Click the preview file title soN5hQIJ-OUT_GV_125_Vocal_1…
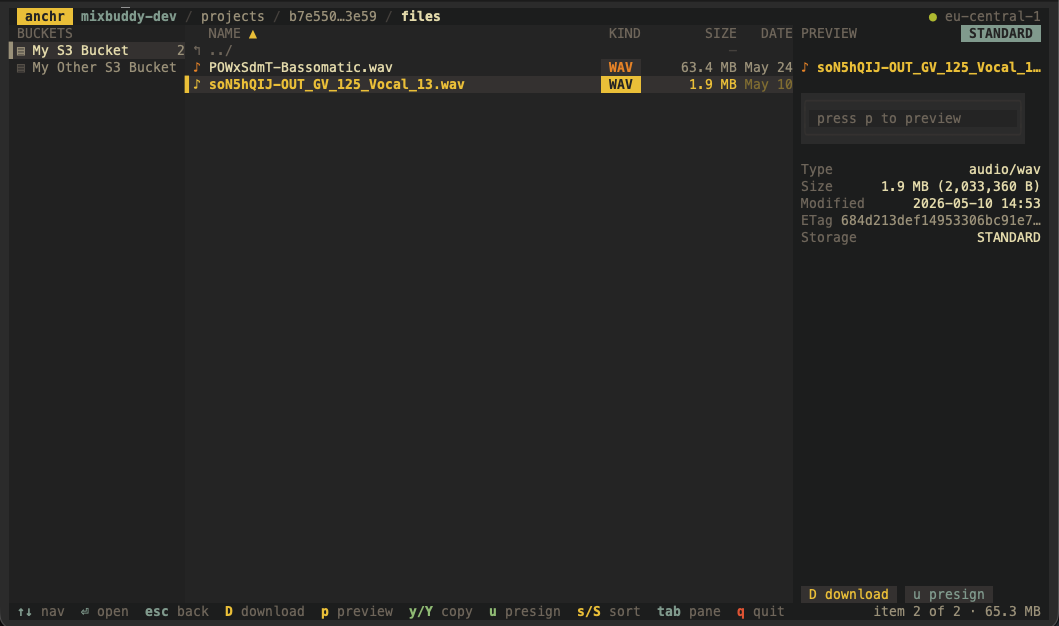The width and height of the screenshot is (1059, 626). click(929, 68)
